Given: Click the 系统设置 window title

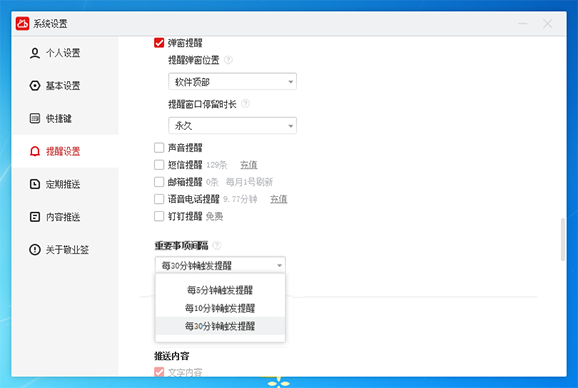Looking at the screenshot, I should click(x=50, y=24).
